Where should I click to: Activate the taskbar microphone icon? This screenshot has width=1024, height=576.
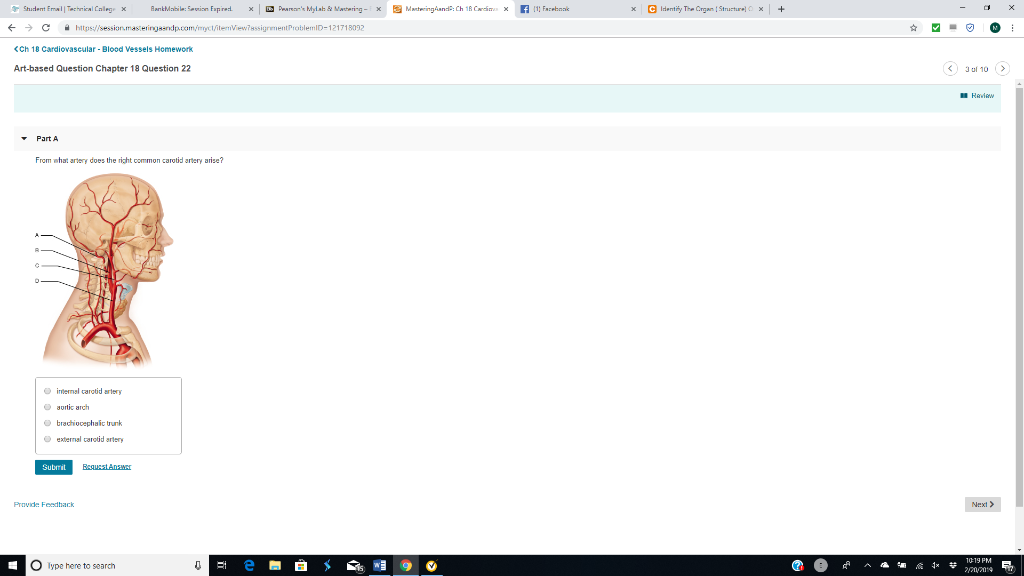click(198, 566)
